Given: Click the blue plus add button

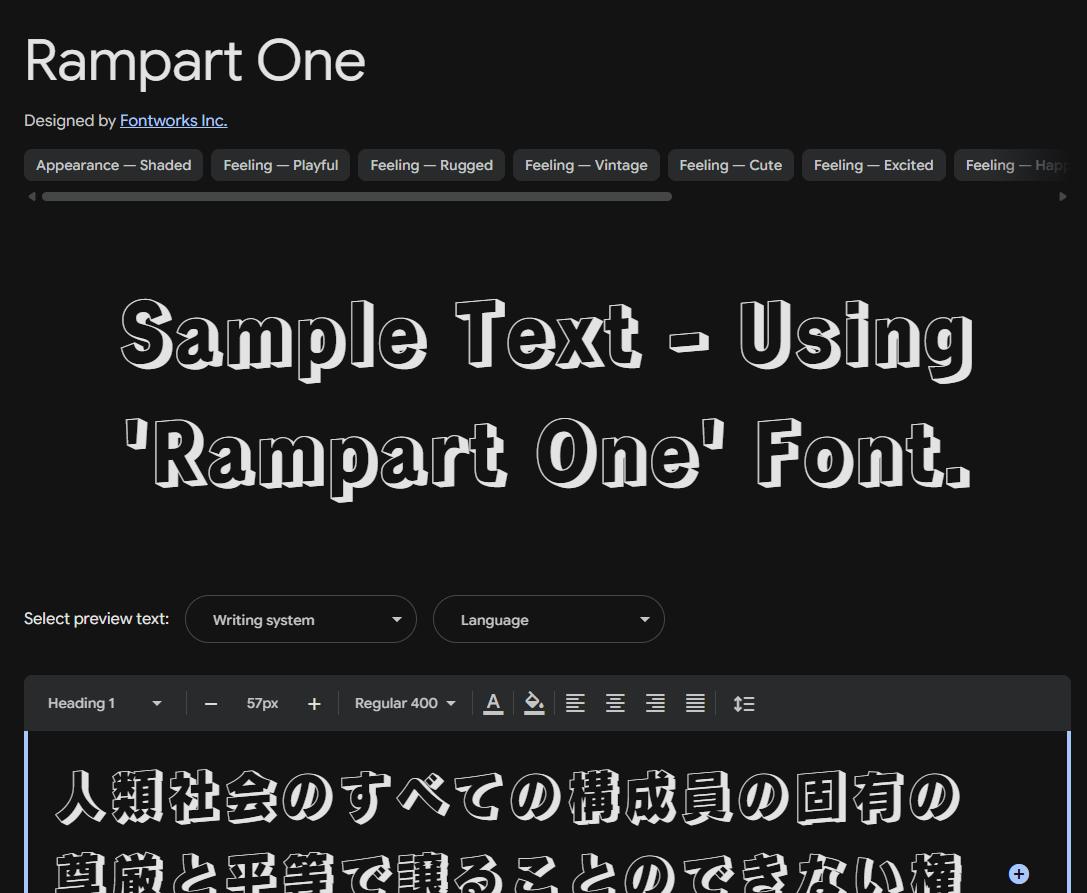Looking at the screenshot, I should pos(1018,874).
